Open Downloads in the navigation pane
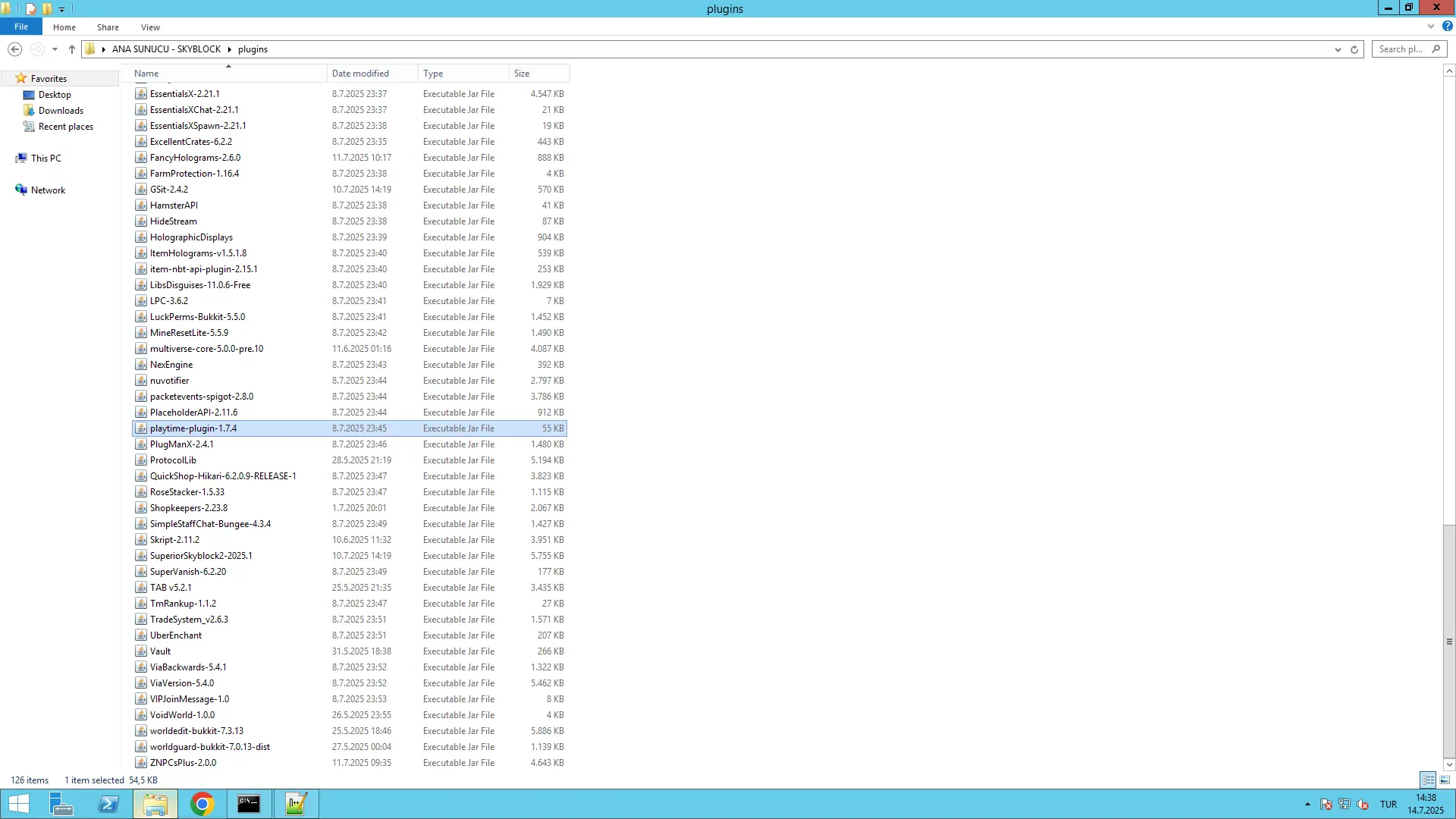 click(61, 111)
